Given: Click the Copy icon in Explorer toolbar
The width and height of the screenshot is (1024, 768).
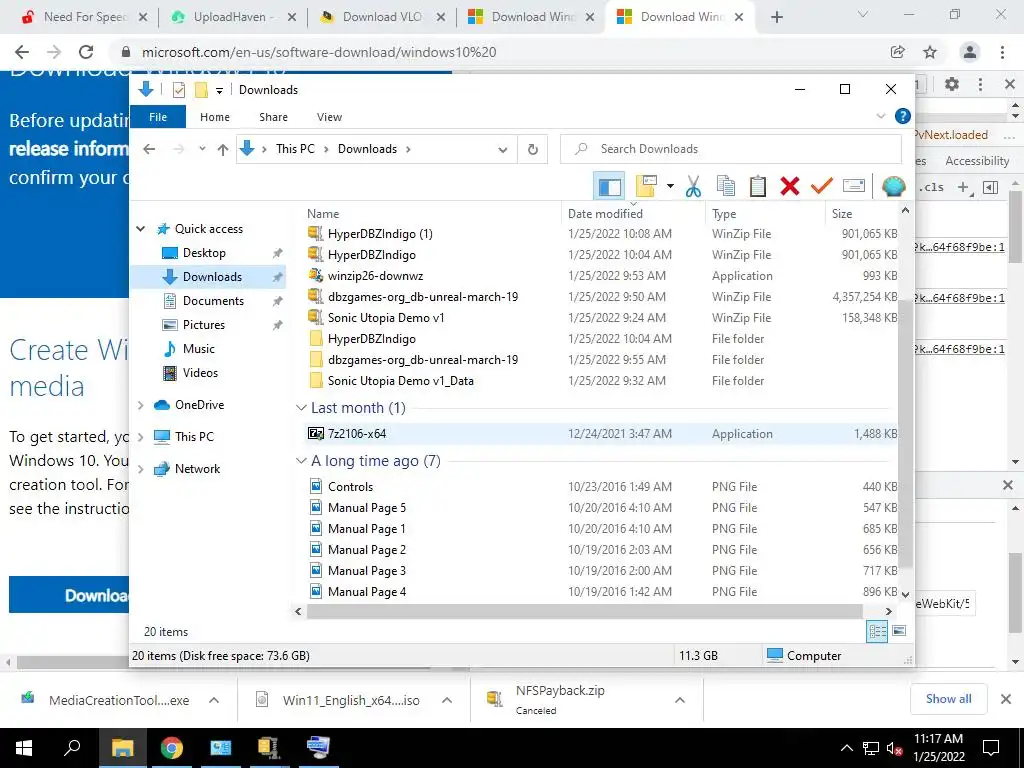Looking at the screenshot, I should (726, 186).
